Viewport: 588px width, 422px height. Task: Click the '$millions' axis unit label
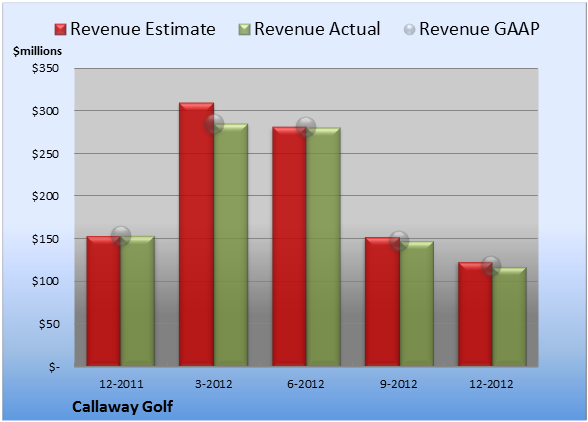pos(37,51)
